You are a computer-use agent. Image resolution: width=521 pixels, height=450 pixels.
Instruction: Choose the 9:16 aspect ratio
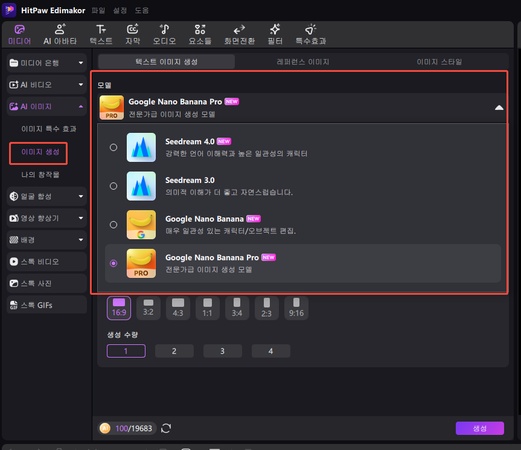click(296, 308)
